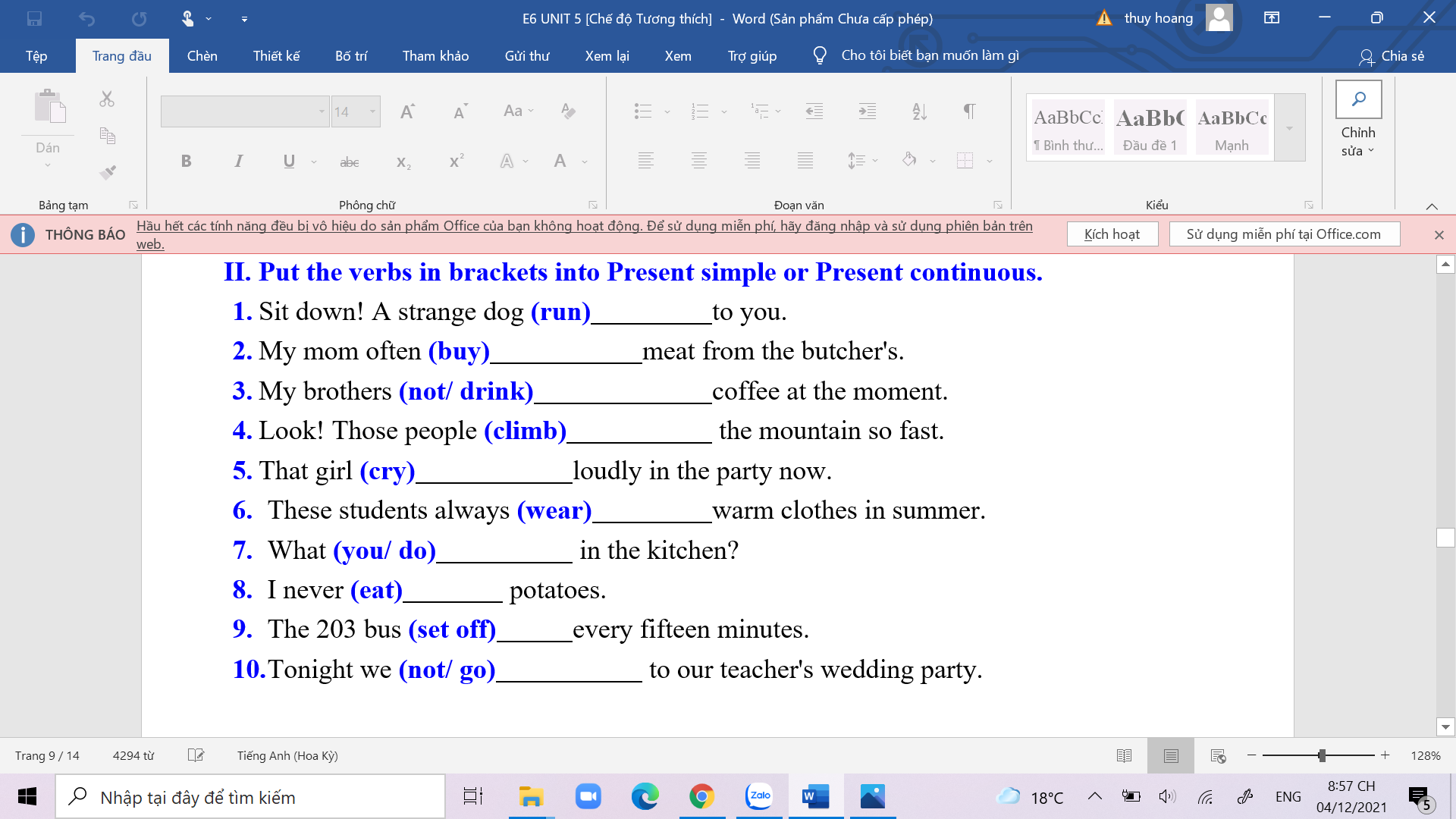Click Sử dụng miễn phí tại Office.com link
The width and height of the screenshot is (1456, 819).
coord(1285,234)
